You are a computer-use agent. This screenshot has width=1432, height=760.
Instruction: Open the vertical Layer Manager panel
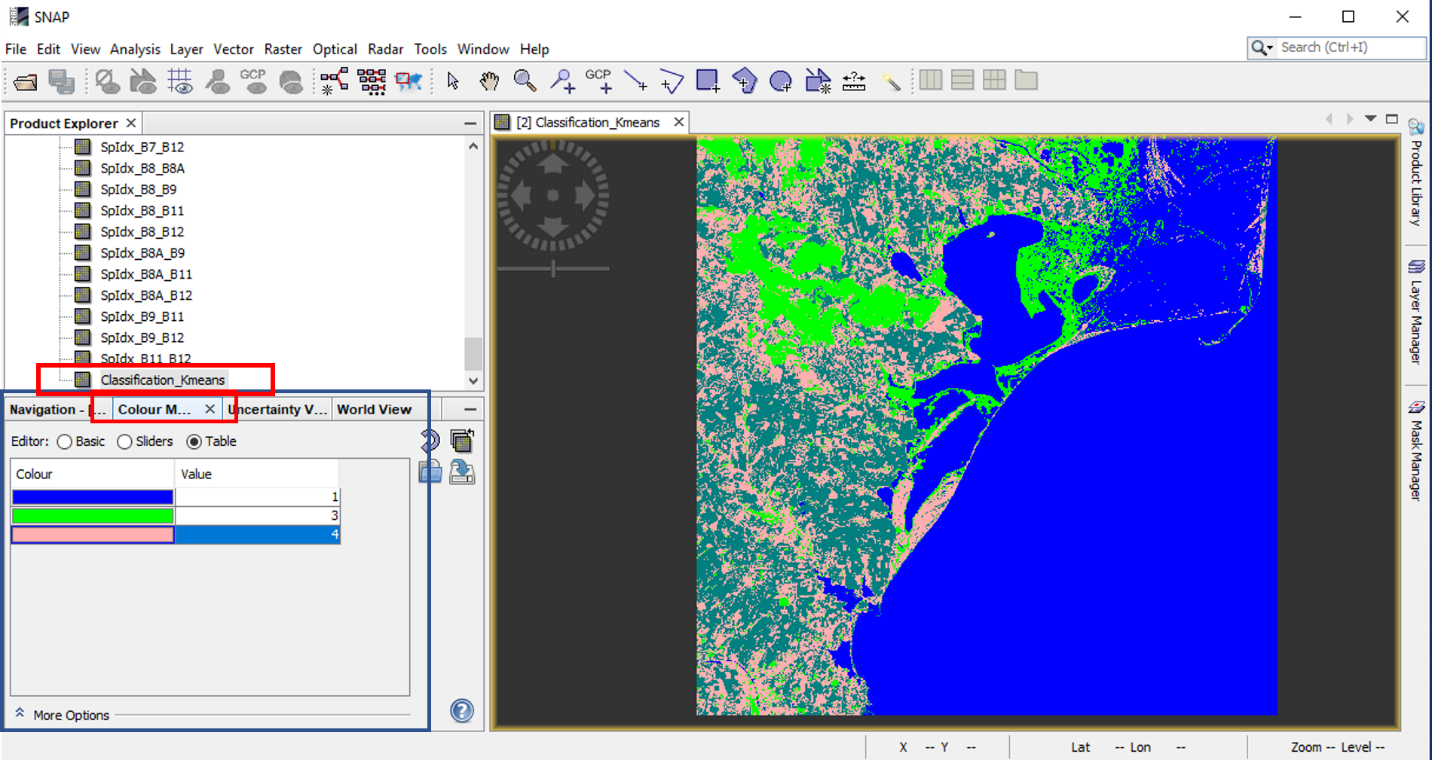(1416, 312)
